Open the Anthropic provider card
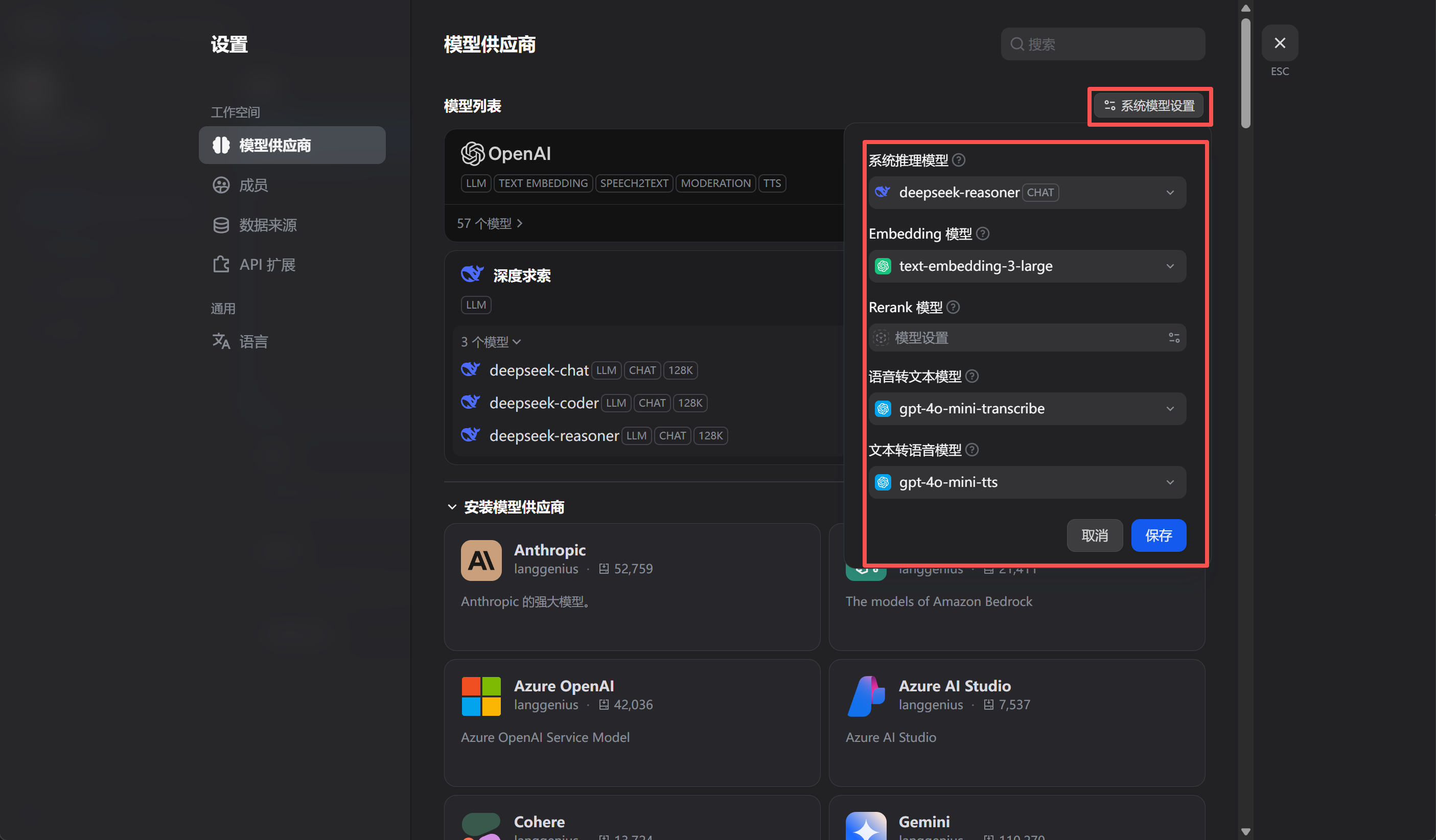 pyautogui.click(x=632, y=588)
